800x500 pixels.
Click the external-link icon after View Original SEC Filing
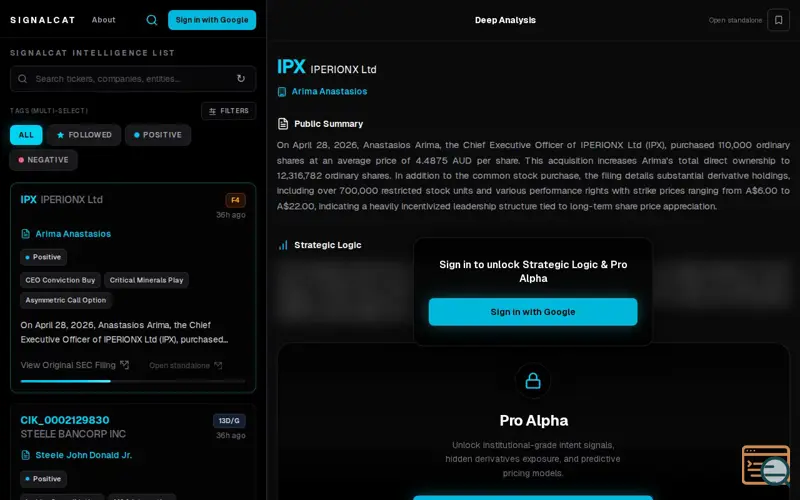pos(124,365)
